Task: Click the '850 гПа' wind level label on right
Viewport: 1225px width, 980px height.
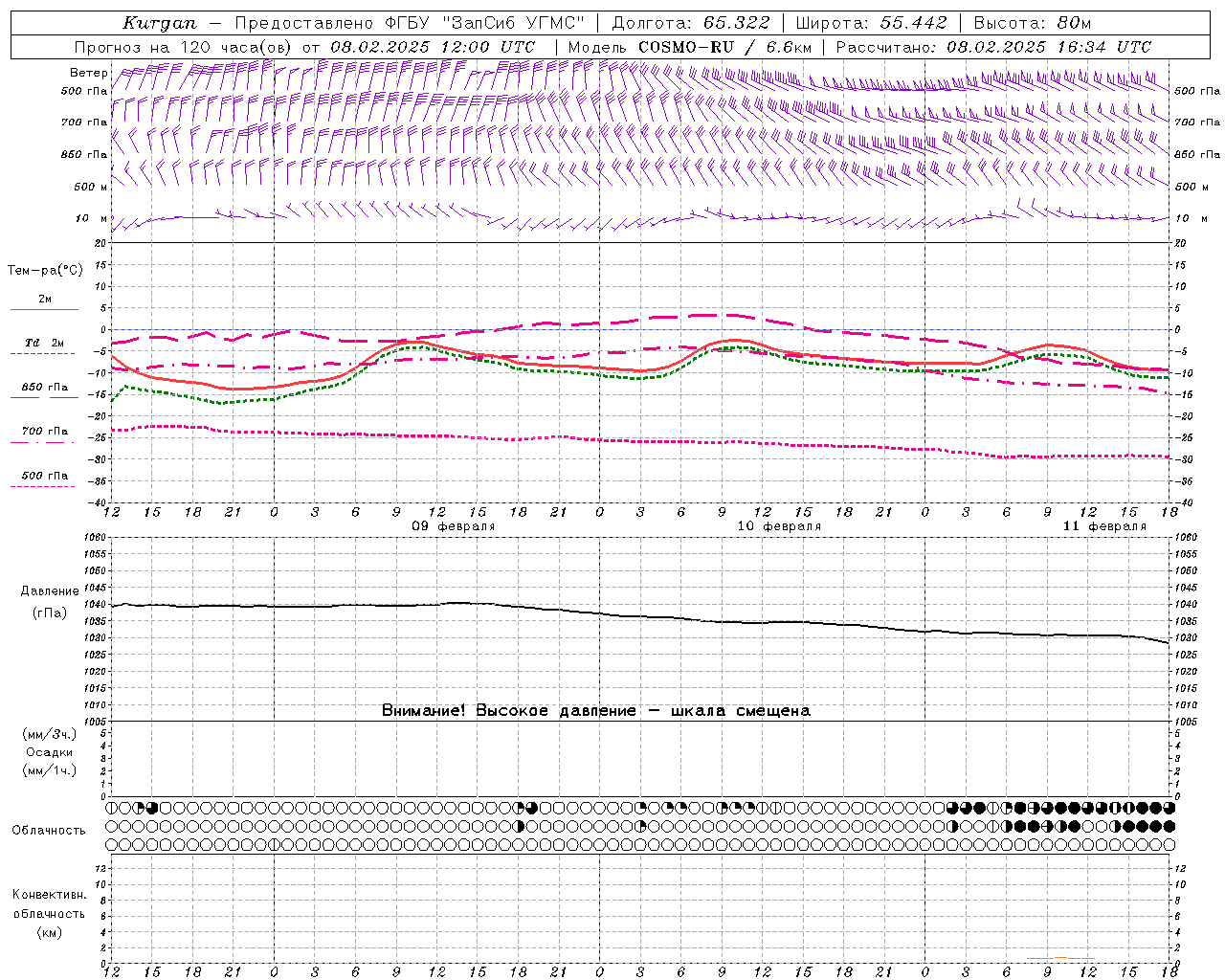Action: tap(1197, 154)
